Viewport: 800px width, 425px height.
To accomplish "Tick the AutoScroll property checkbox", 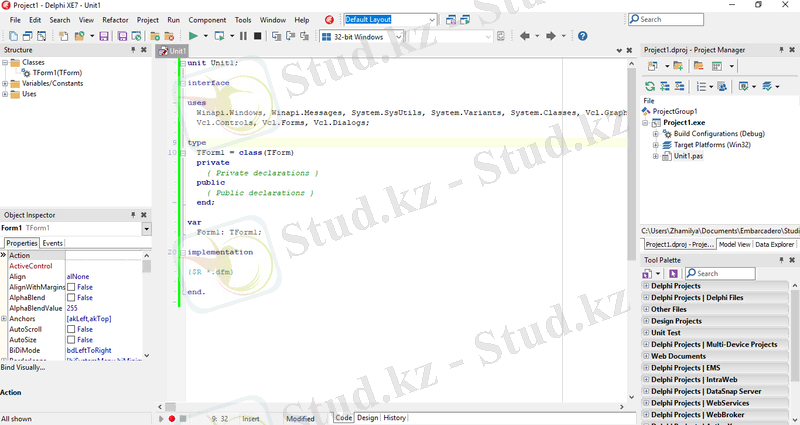I will [x=71, y=329].
